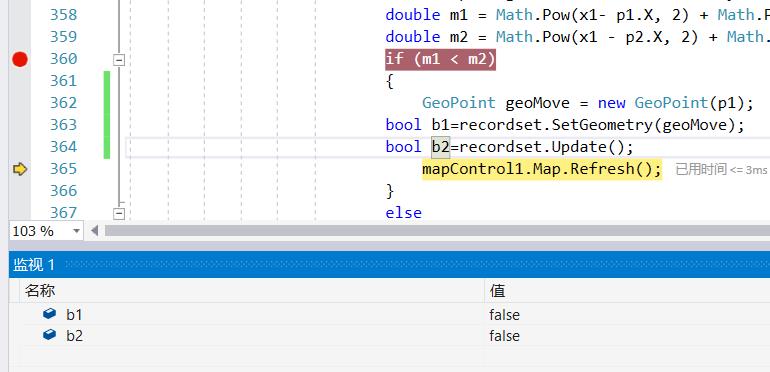Click the false value of b1
Viewport: 770px width, 372px height.
coord(504,315)
